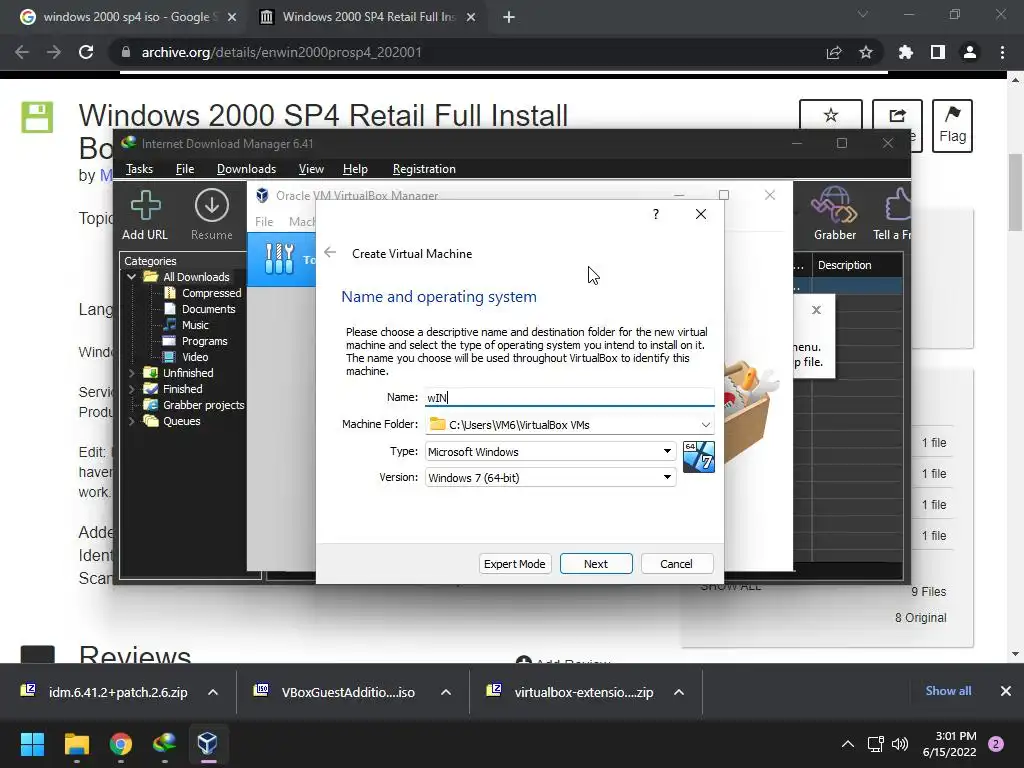The image size is (1024, 768).
Task: Open the Downloads menu in IDM
Action: tap(246, 169)
